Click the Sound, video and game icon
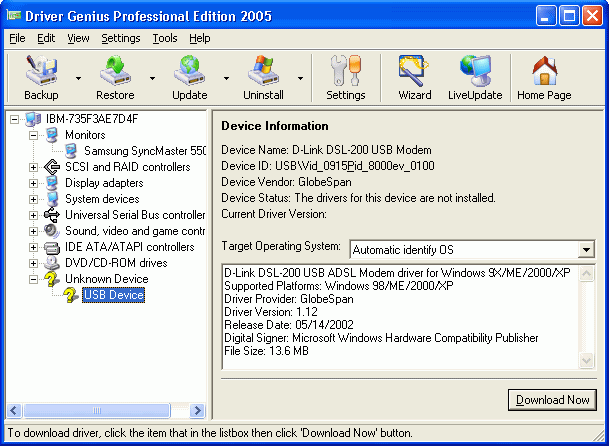 point(52,231)
